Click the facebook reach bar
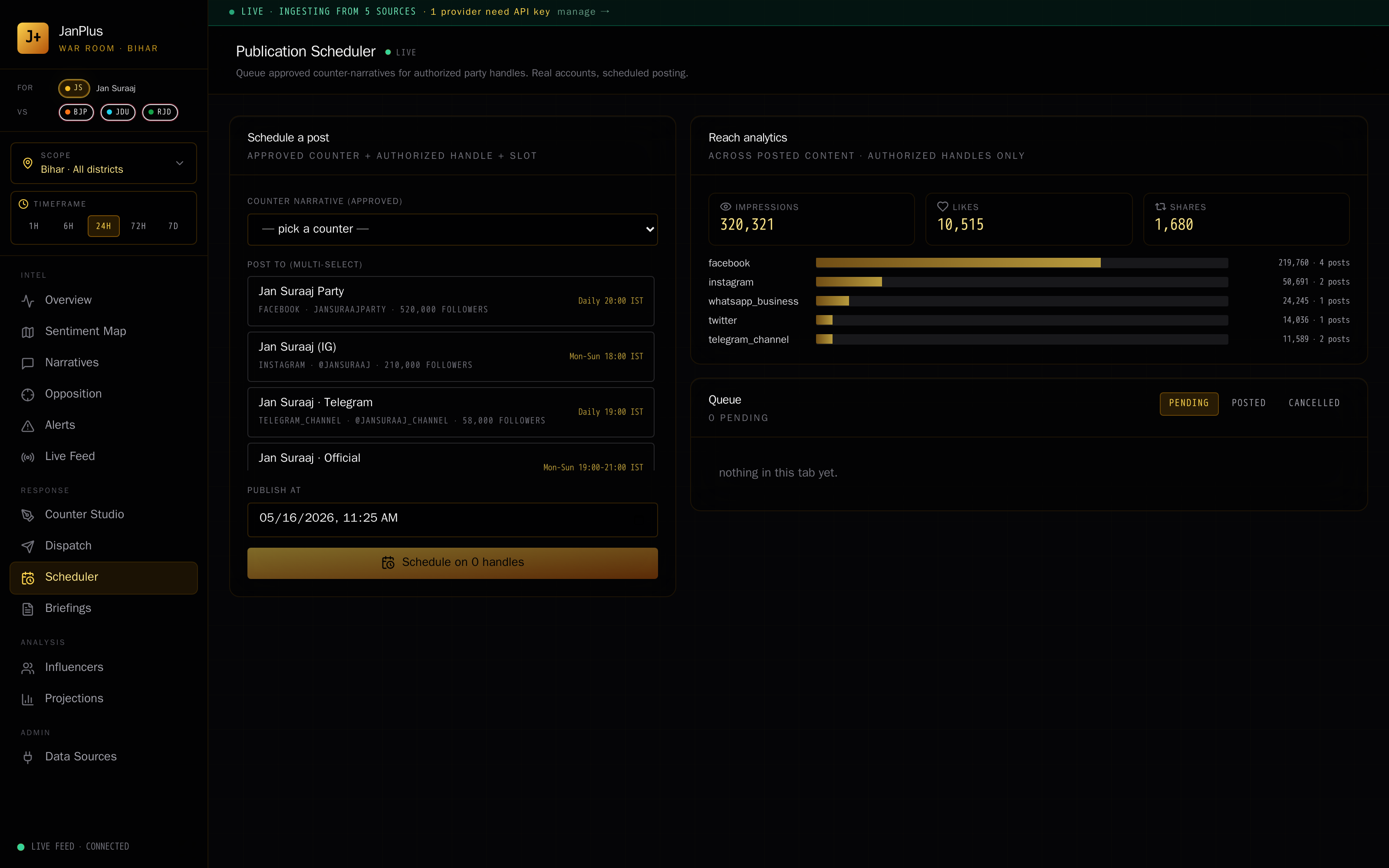Image resolution: width=1389 pixels, height=868 pixels. [1022, 263]
